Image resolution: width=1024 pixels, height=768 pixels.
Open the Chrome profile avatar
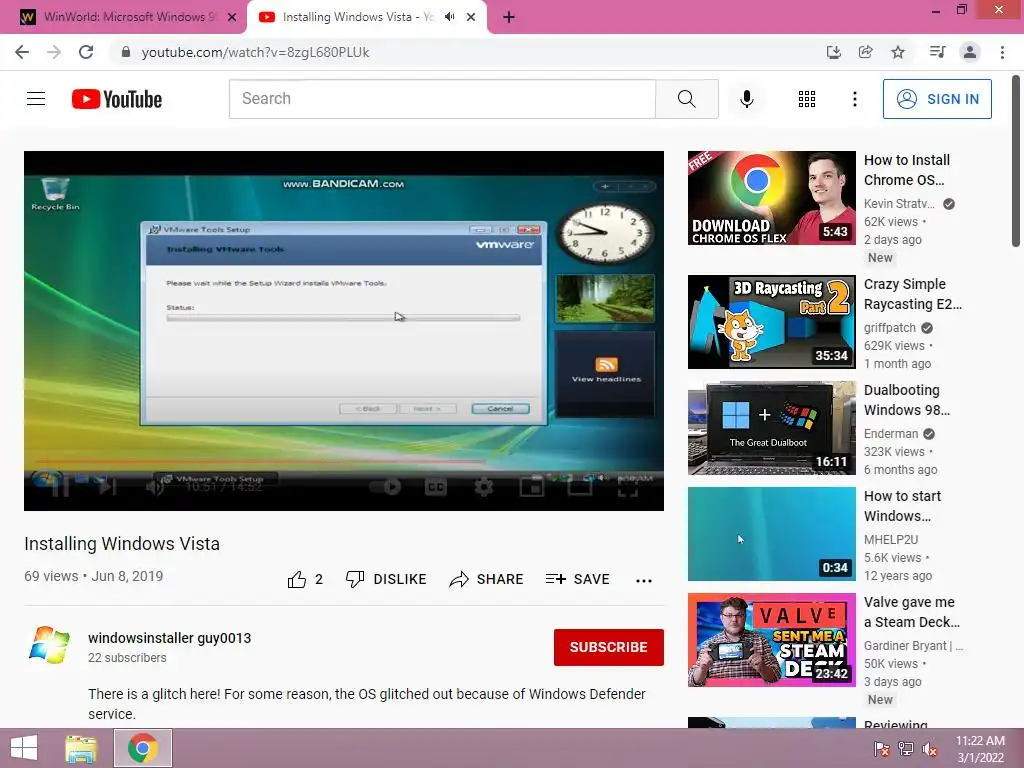(970, 52)
